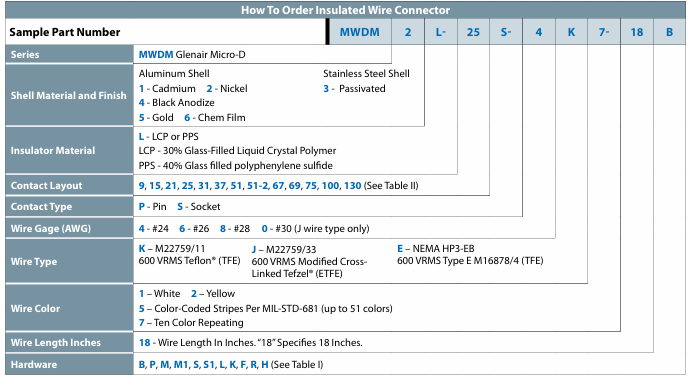Click the 'K – M22759/11' wire type
This screenshot has width=692, height=381.
pyautogui.click(x=172, y=249)
